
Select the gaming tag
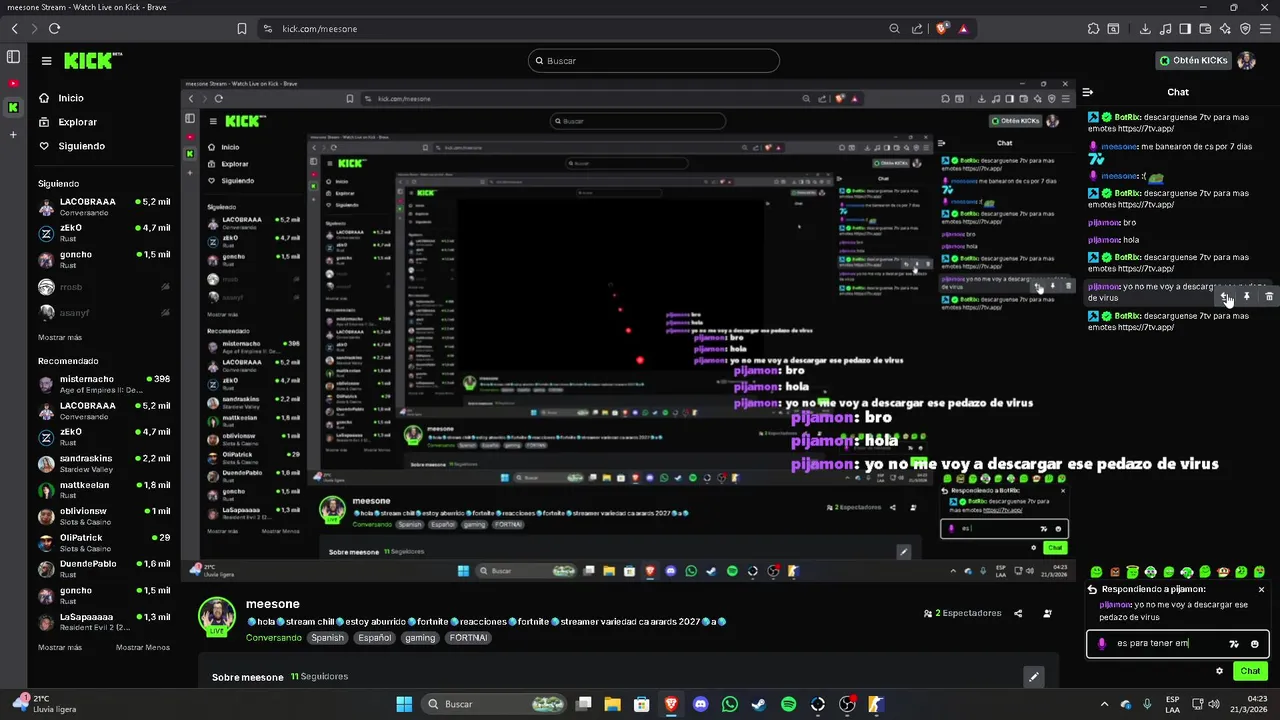pyautogui.click(x=420, y=638)
